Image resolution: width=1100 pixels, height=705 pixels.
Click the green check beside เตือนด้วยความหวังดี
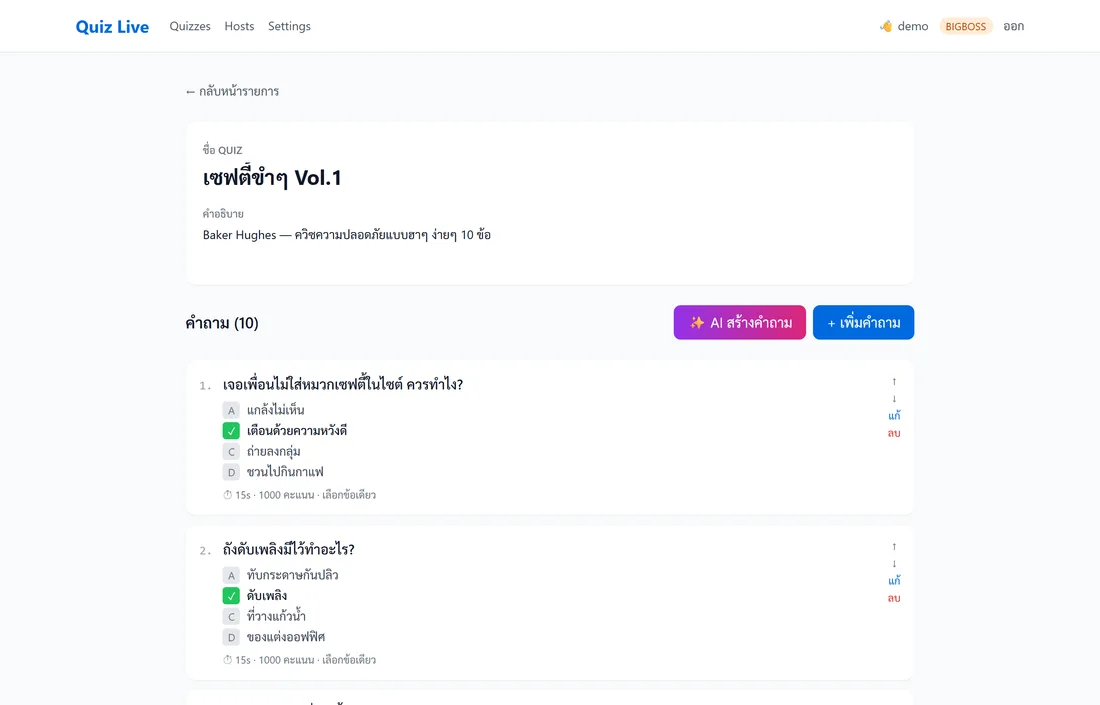coord(232,431)
